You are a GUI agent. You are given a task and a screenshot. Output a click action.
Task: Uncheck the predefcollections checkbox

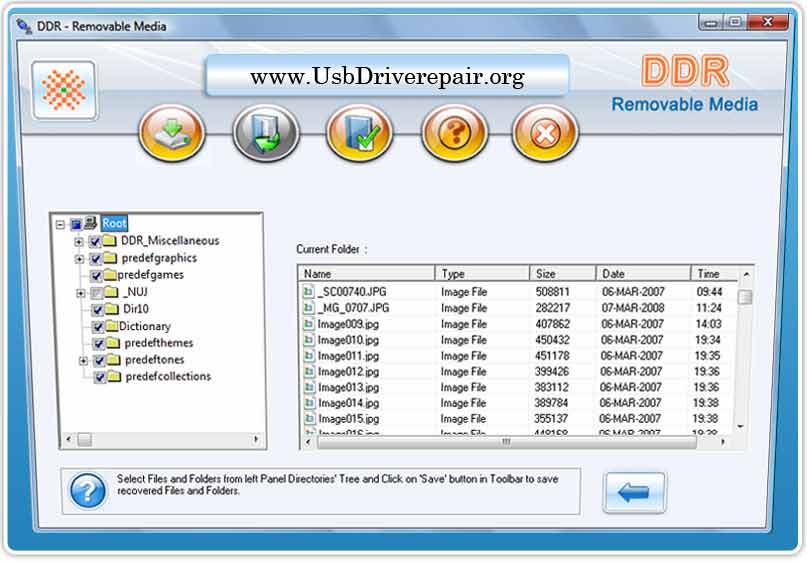[x=100, y=377]
